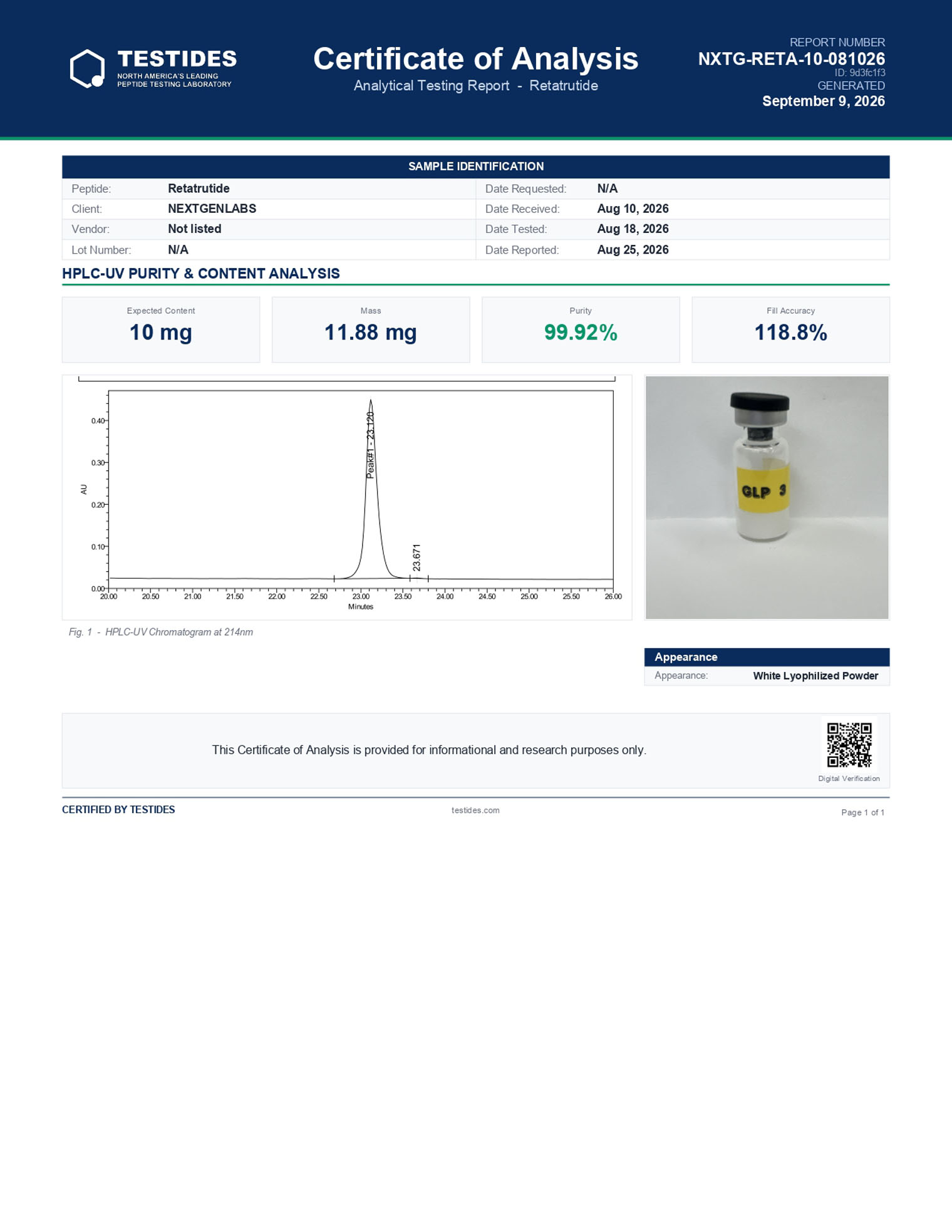952x1232 pixels.
Task: Click the Testides hexagon logo icon
Action: (x=87, y=68)
